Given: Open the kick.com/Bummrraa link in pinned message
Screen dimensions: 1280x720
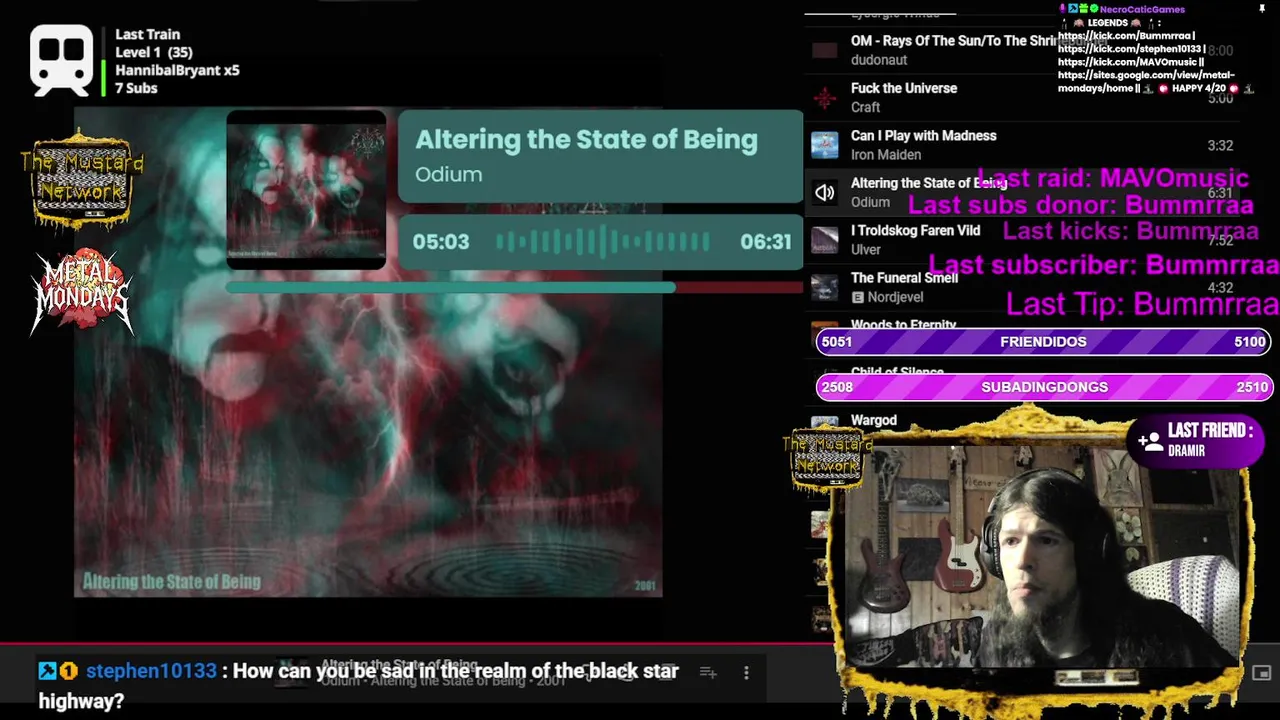Looking at the screenshot, I should click(x=1125, y=36).
